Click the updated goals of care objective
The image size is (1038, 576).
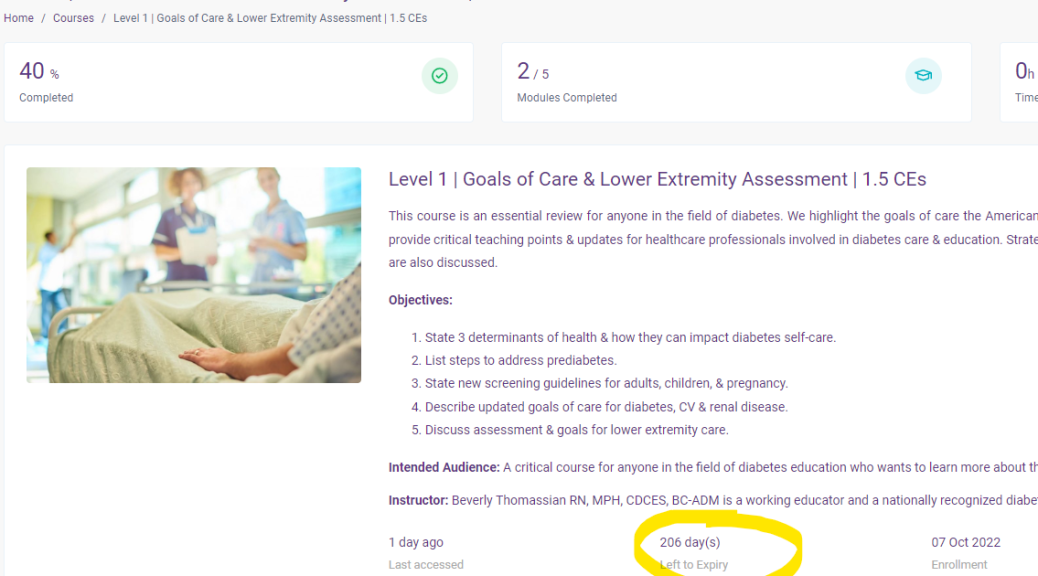click(x=606, y=407)
